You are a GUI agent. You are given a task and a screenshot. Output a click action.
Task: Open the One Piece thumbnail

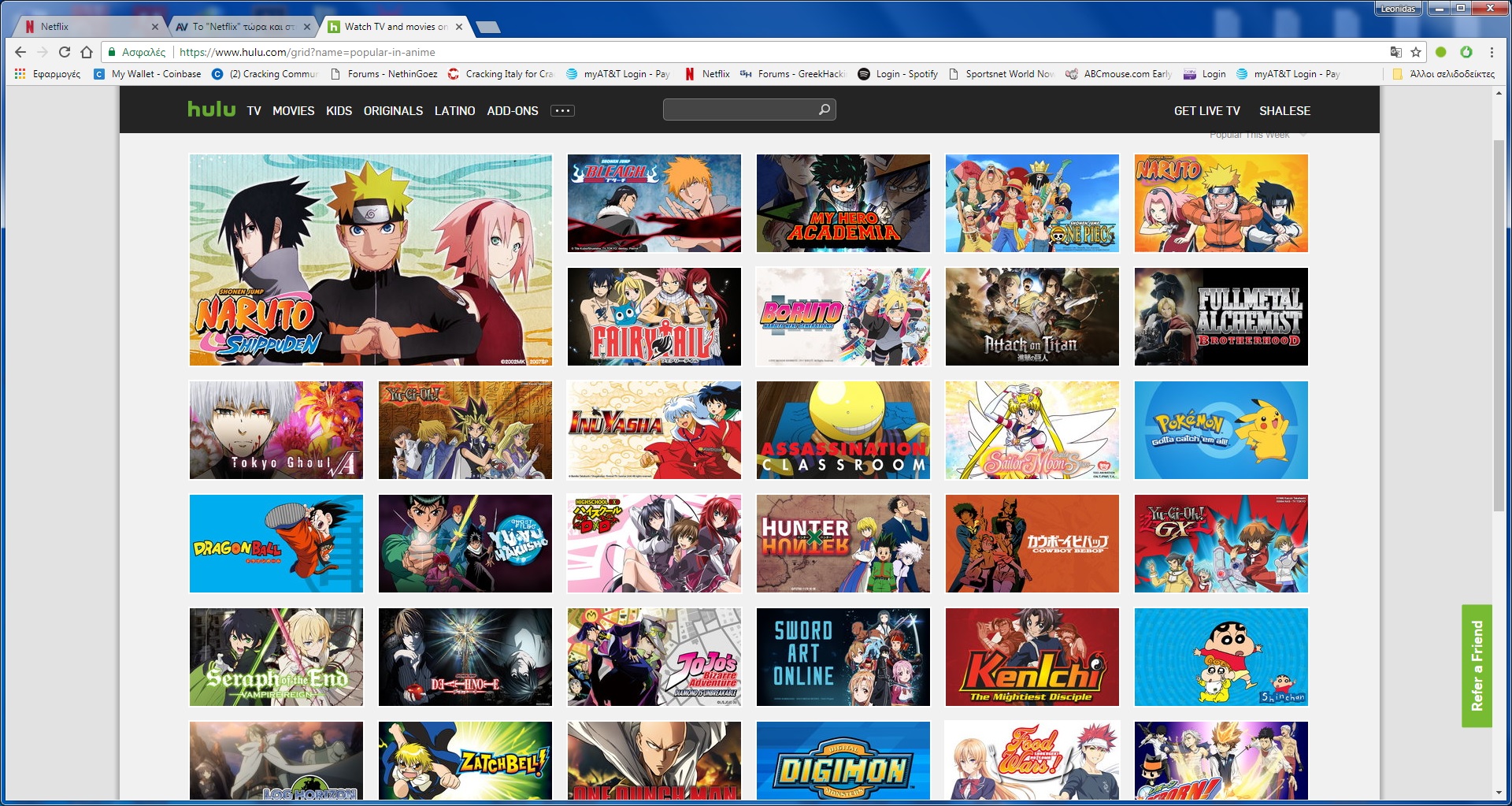click(x=1032, y=203)
